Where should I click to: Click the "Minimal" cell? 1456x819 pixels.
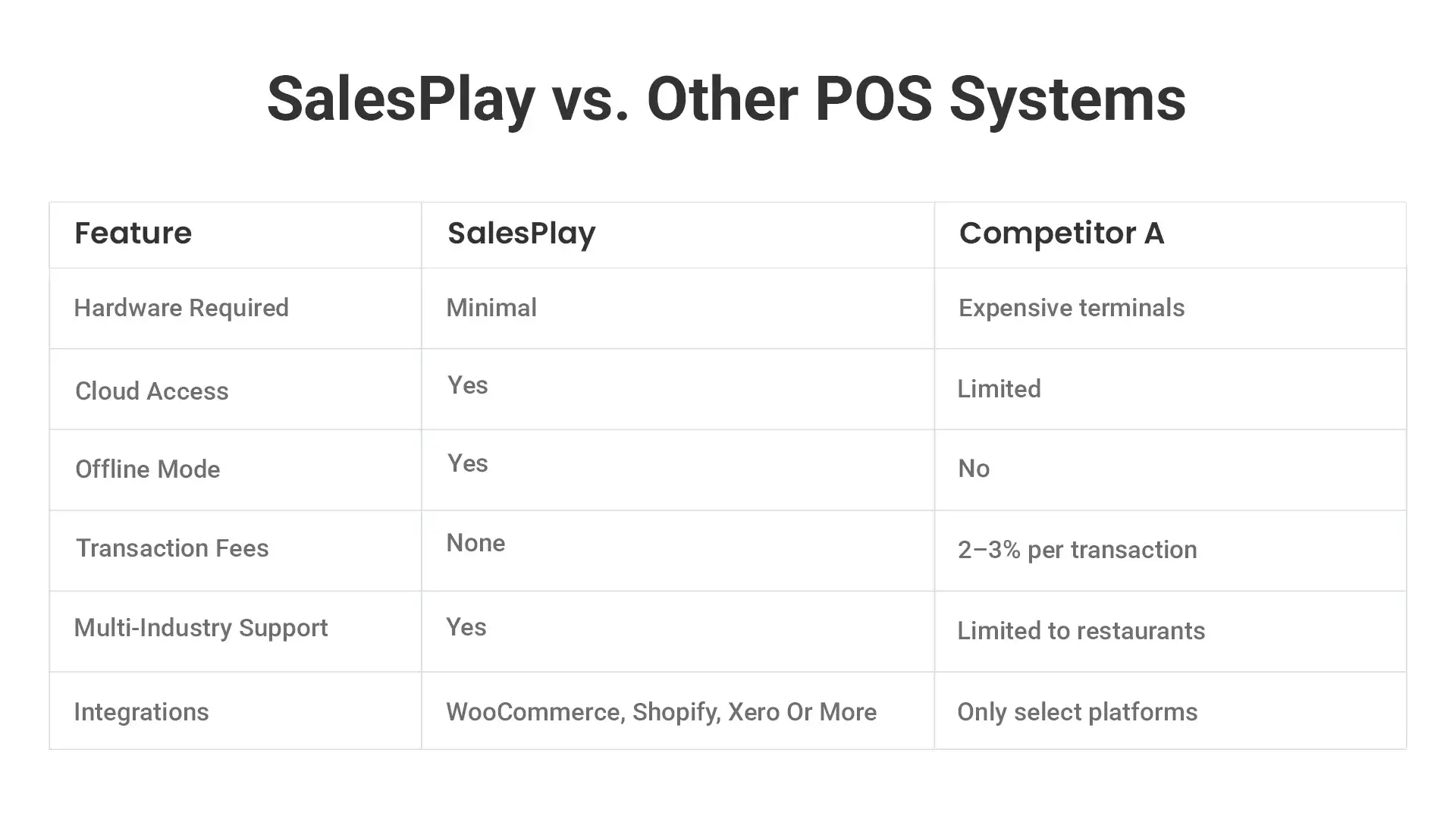click(491, 308)
